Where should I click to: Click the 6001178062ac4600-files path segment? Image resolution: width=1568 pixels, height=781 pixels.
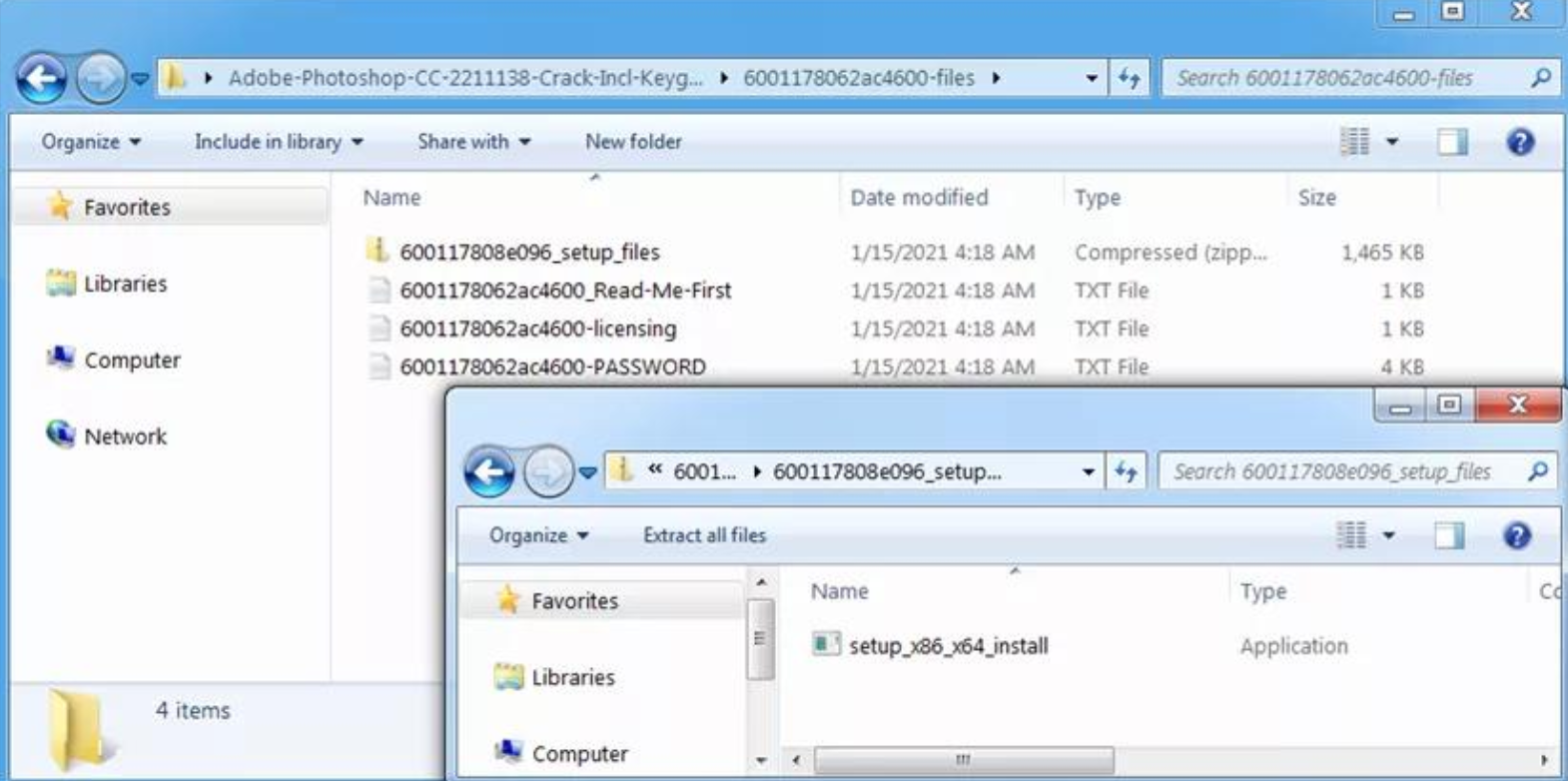(858, 78)
